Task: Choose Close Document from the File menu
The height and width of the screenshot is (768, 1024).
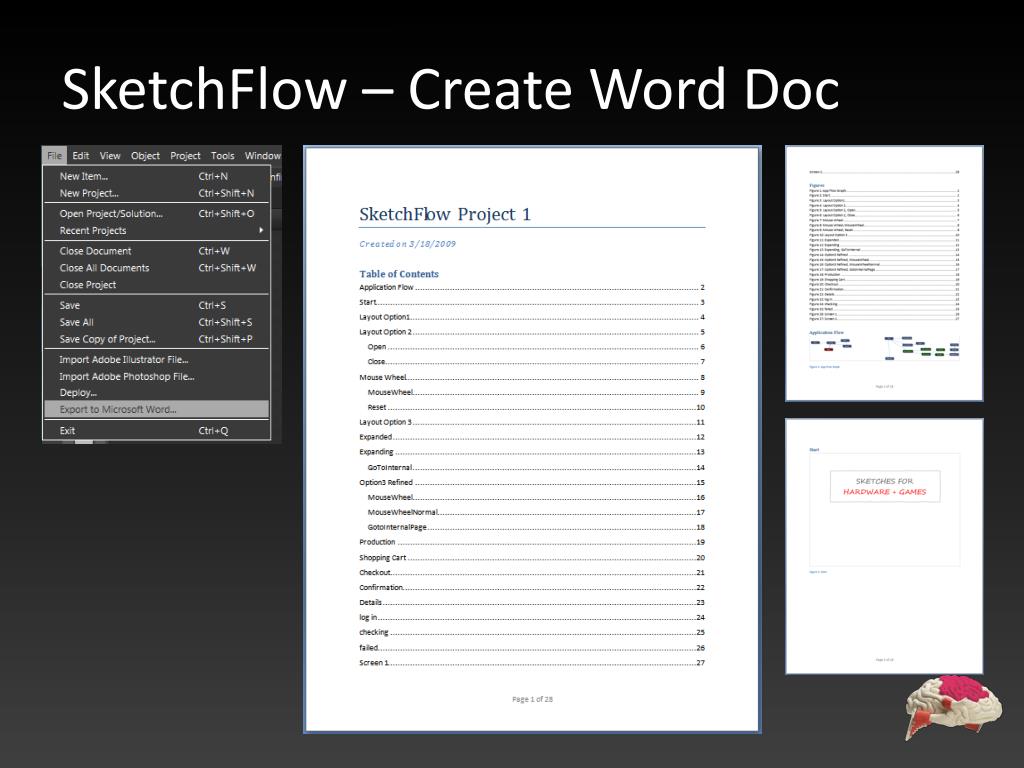Action: point(157,251)
